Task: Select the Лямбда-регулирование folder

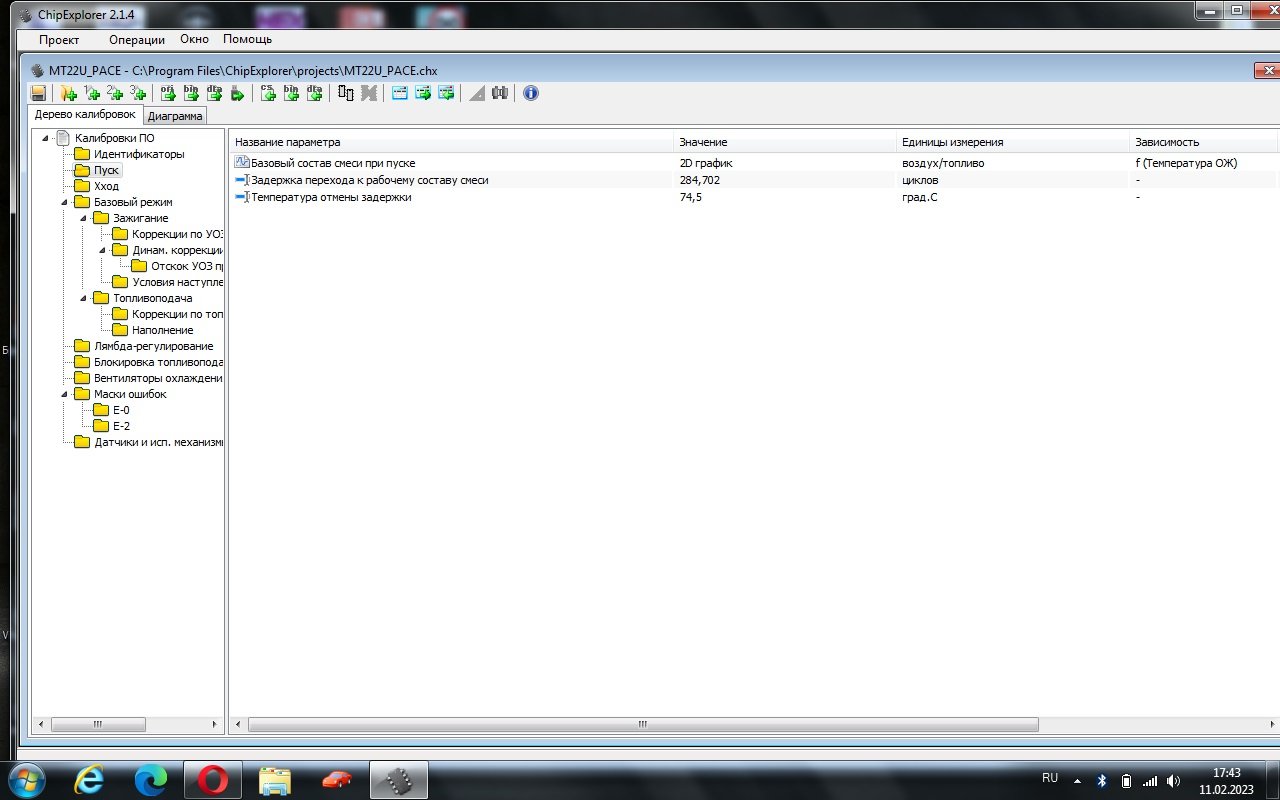Action: pyautogui.click(x=152, y=346)
